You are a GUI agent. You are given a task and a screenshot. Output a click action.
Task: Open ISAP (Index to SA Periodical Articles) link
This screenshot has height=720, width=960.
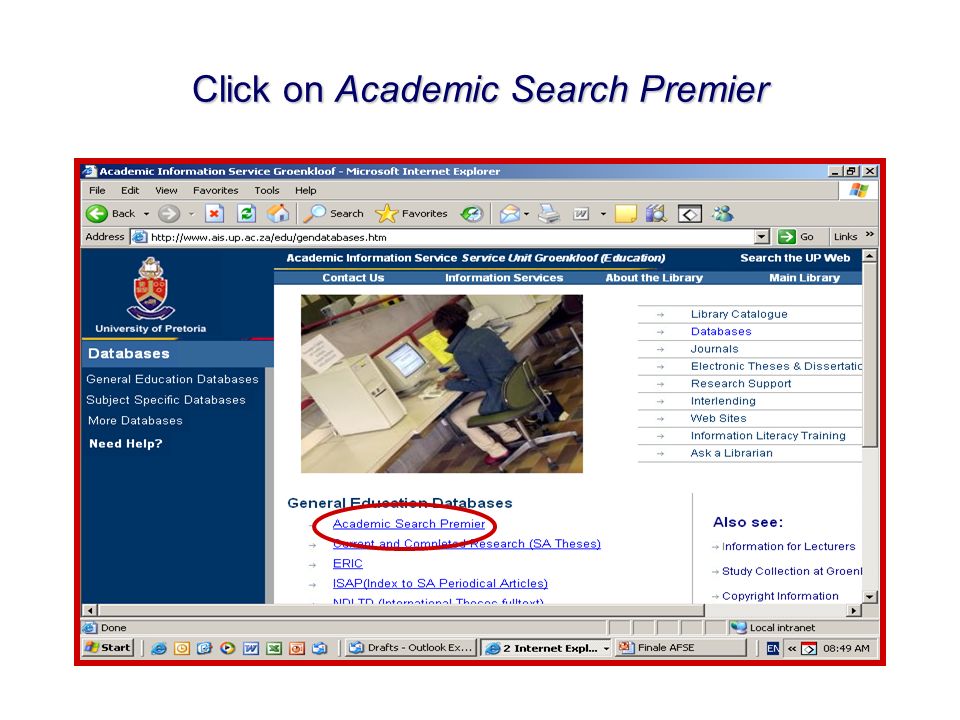pos(440,583)
